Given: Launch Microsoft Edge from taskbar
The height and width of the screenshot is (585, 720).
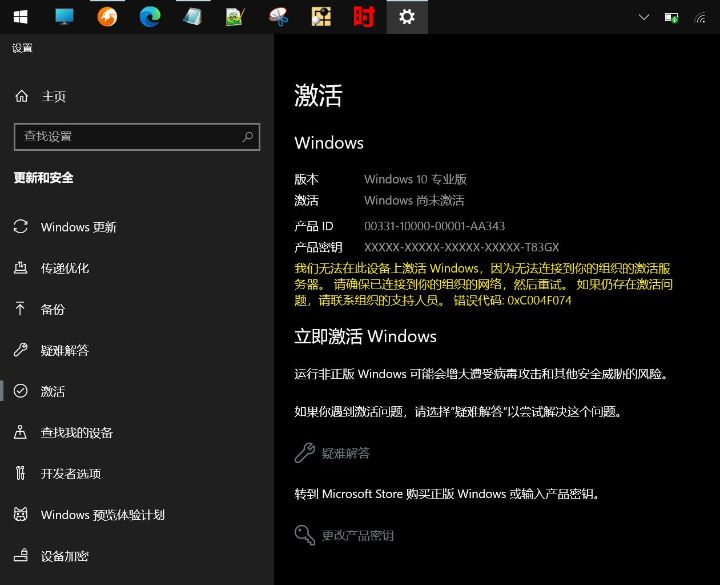Looking at the screenshot, I should point(150,17).
